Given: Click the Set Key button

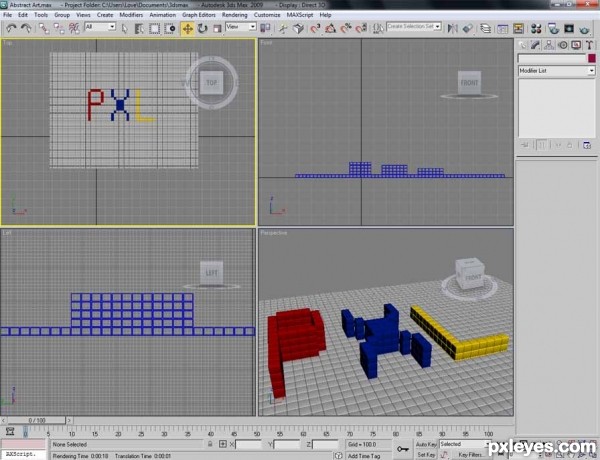Looking at the screenshot, I should (x=426, y=455).
